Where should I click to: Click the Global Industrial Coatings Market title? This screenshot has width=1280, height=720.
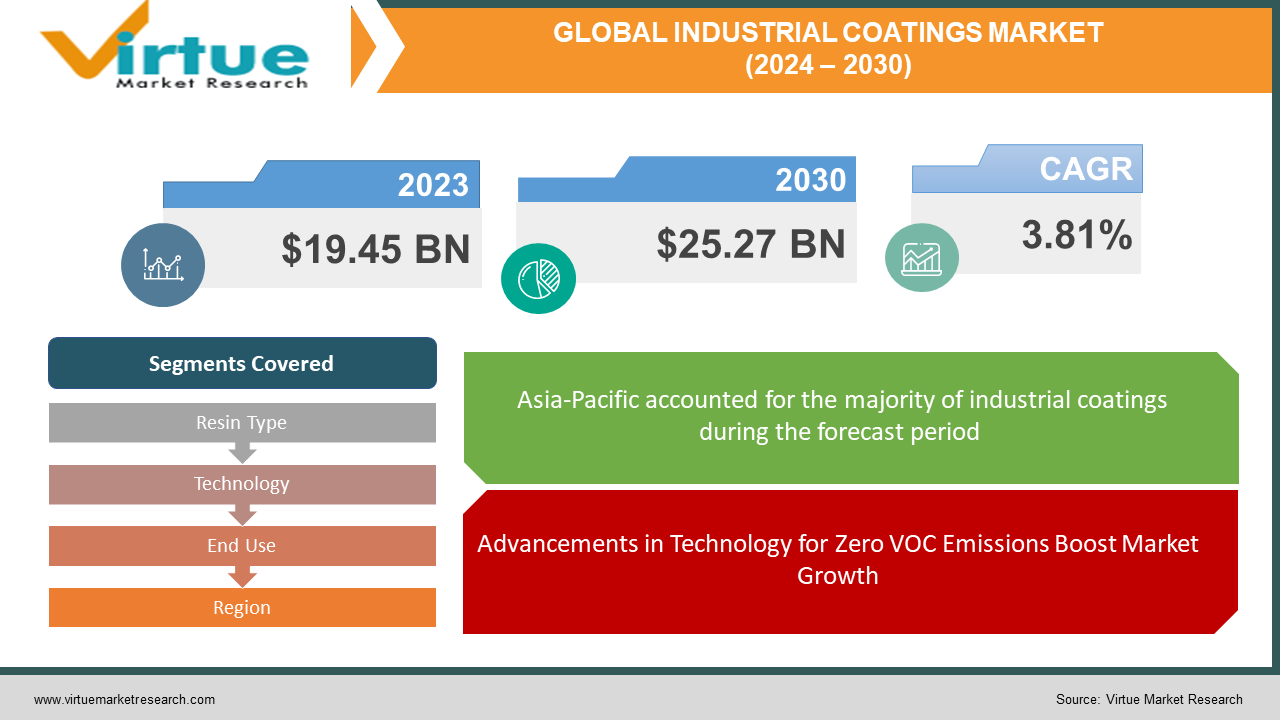828,49
